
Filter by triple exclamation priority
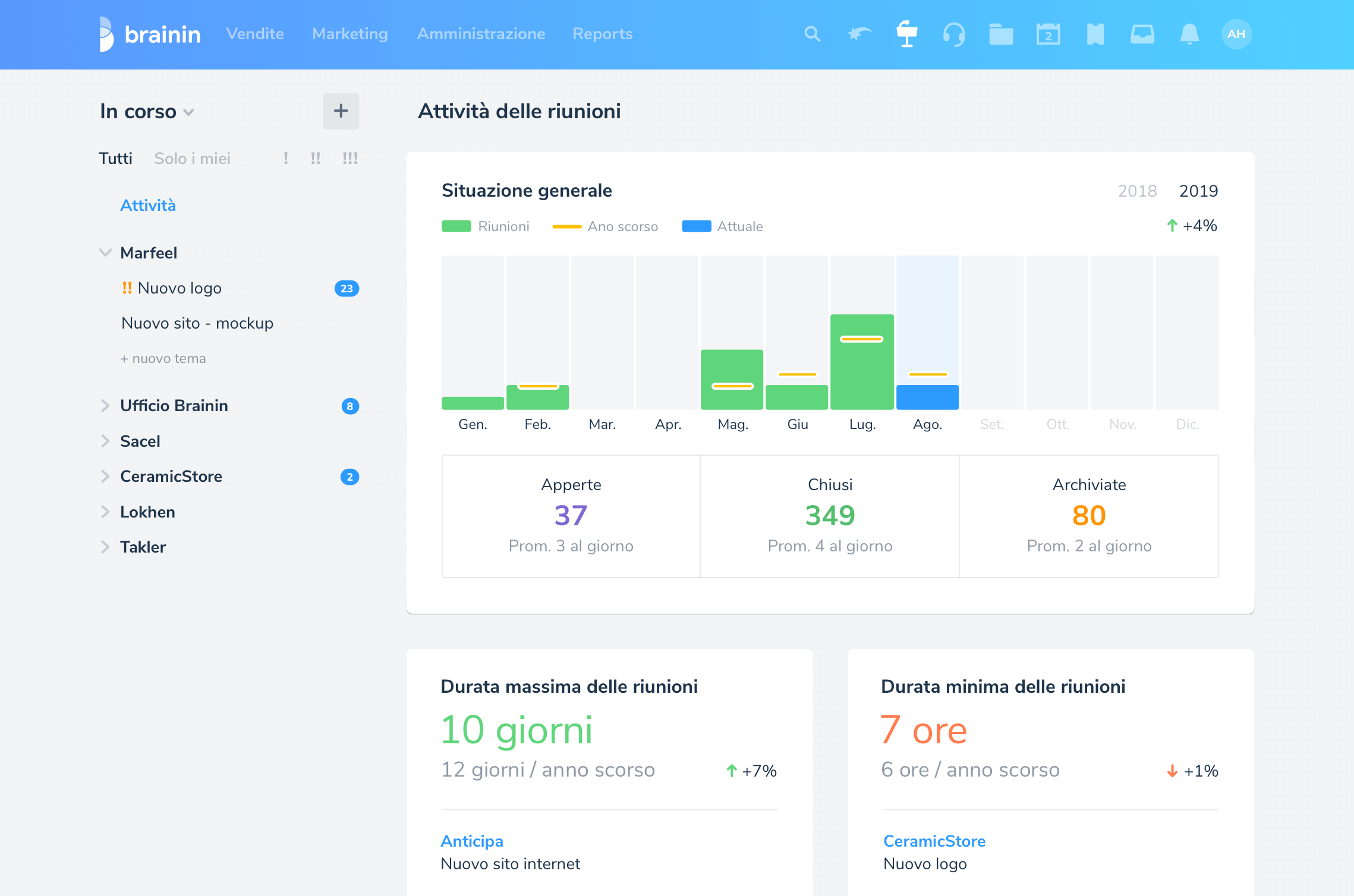click(349, 159)
